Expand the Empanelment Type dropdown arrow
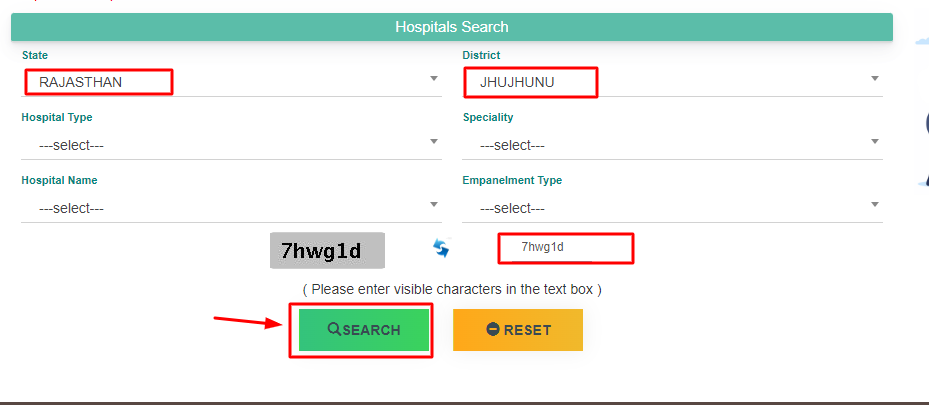929x405 pixels. point(875,205)
